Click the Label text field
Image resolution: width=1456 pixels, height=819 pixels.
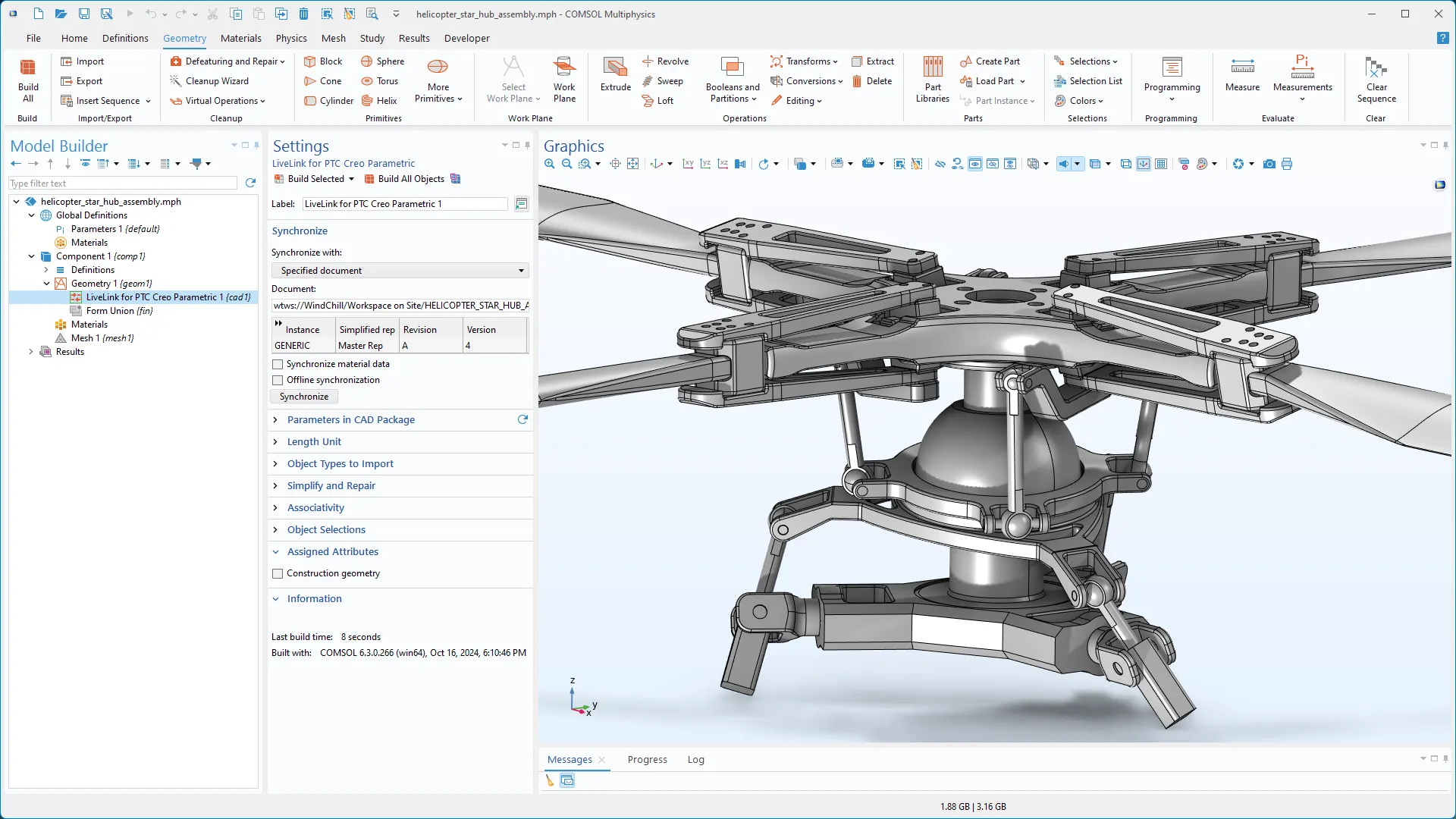[404, 204]
